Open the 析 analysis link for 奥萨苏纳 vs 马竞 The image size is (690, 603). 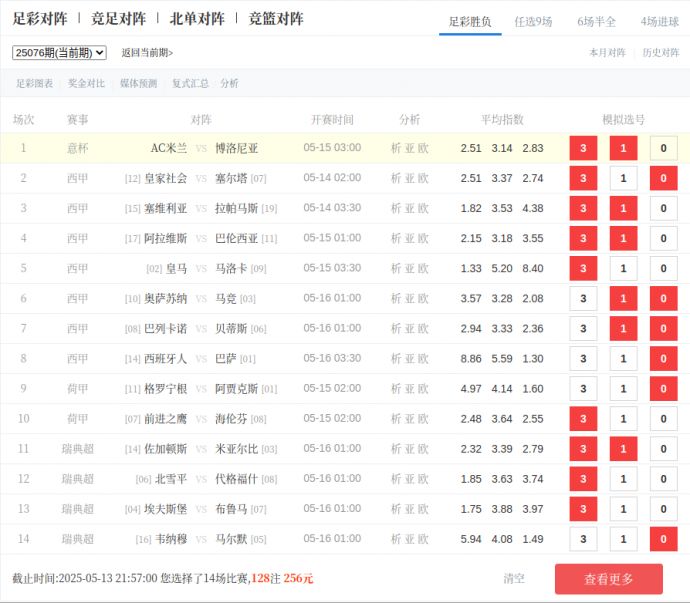(396, 299)
